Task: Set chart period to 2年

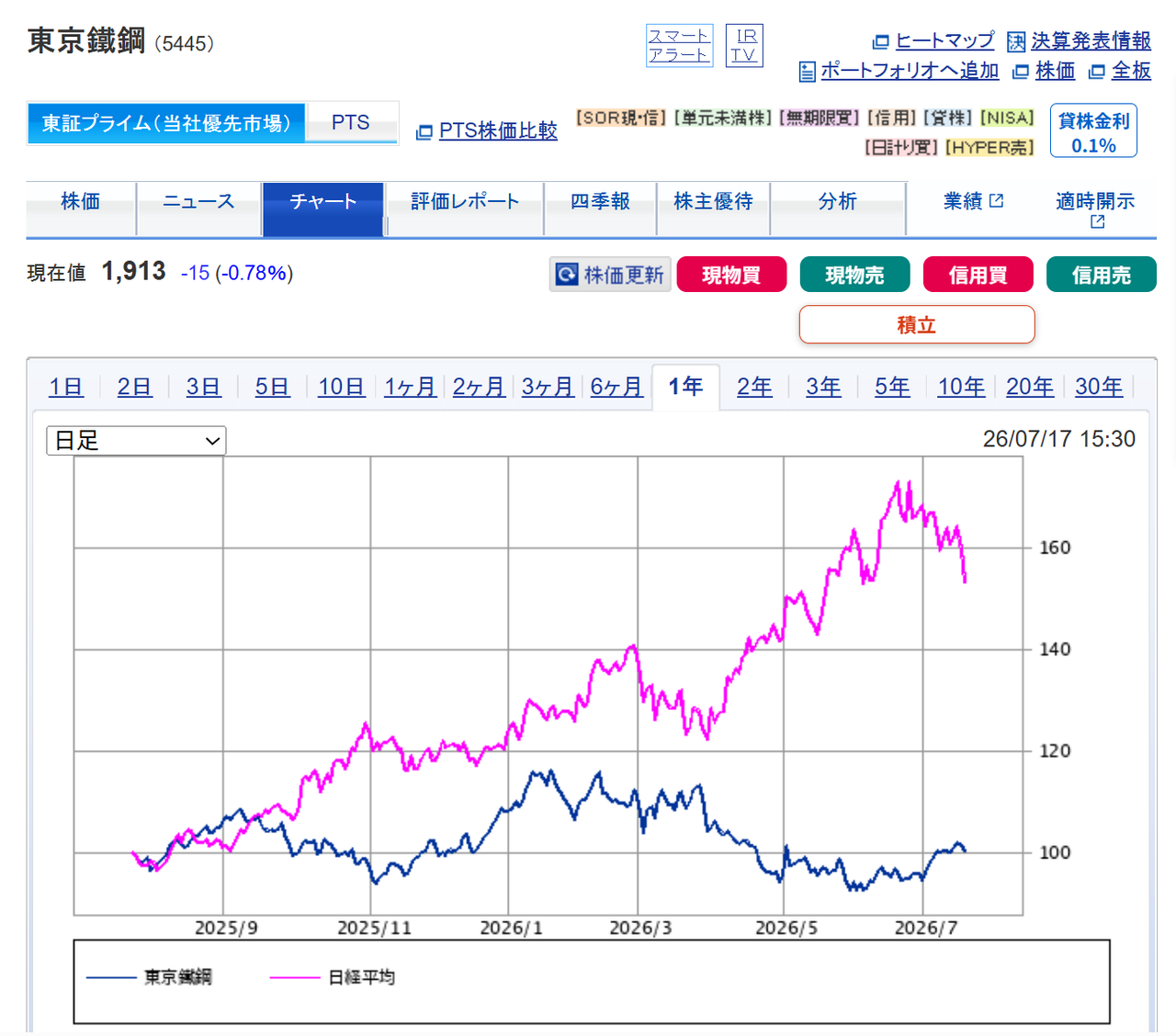Action: click(x=755, y=387)
